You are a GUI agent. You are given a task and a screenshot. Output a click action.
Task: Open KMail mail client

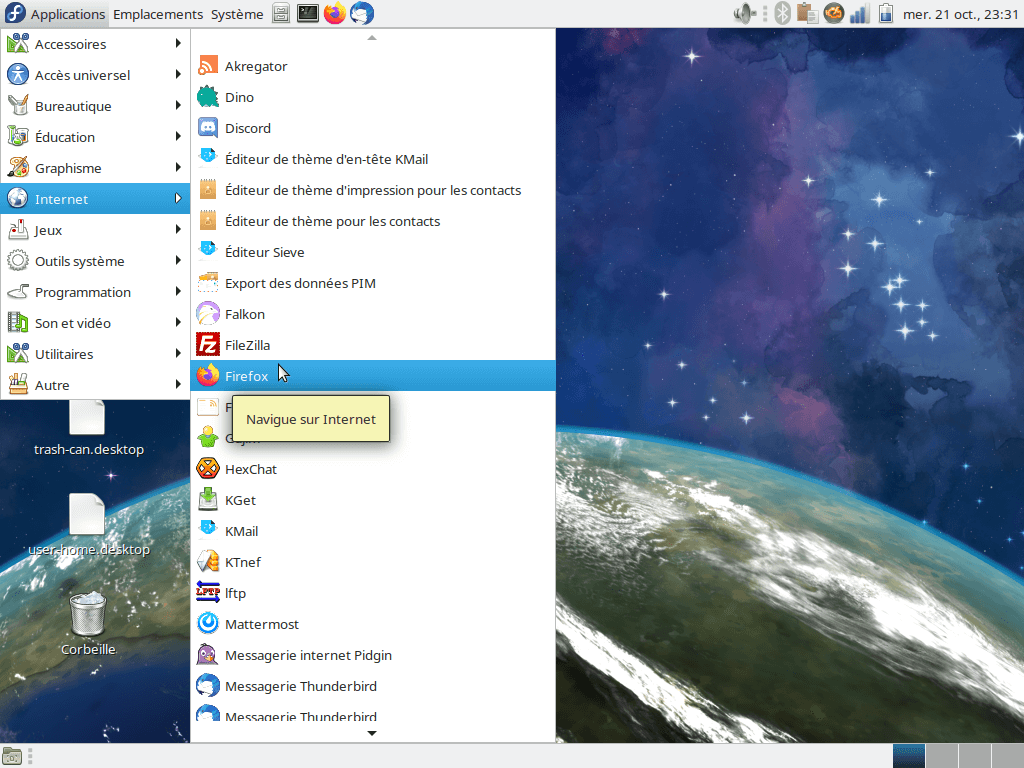coord(373,532)
